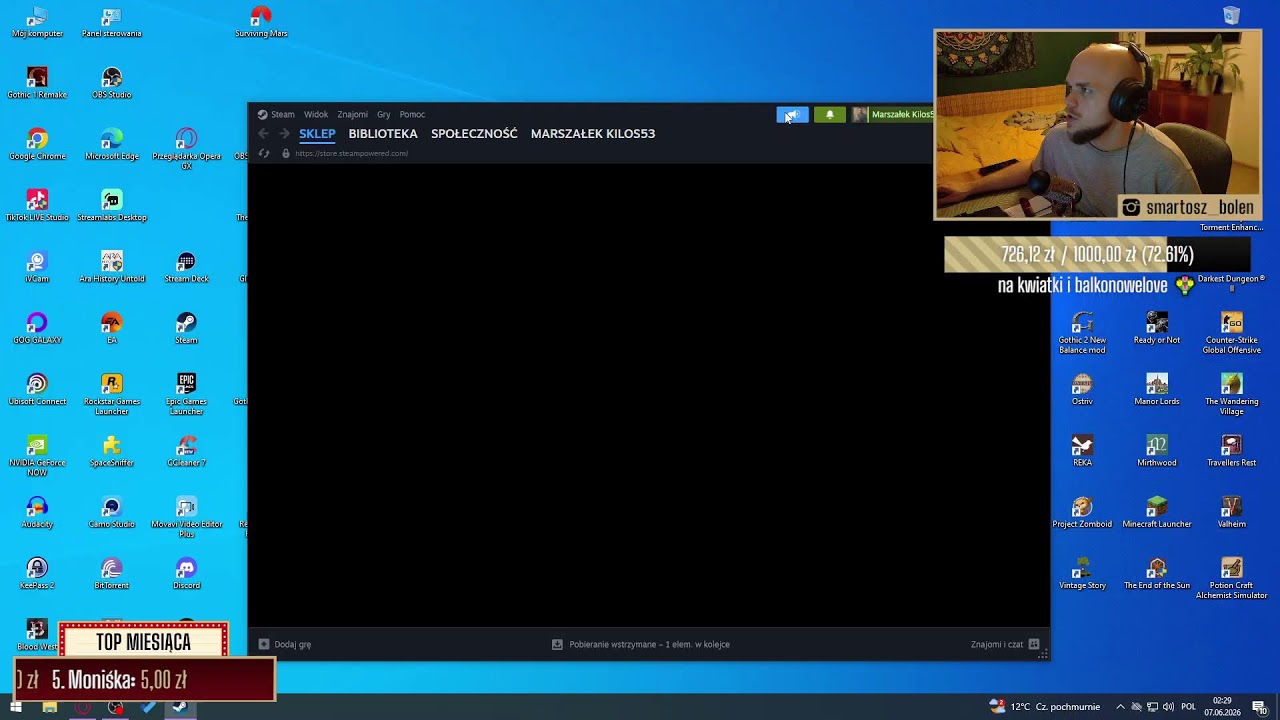Select the Valheim desktop icon
The height and width of the screenshot is (720, 1280).
[1232, 513]
